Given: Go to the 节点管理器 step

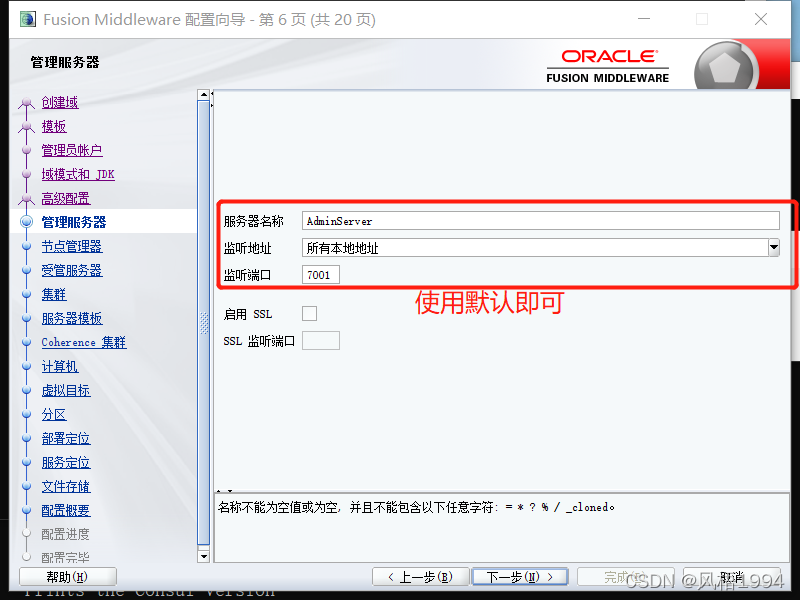Looking at the screenshot, I should tap(72, 246).
